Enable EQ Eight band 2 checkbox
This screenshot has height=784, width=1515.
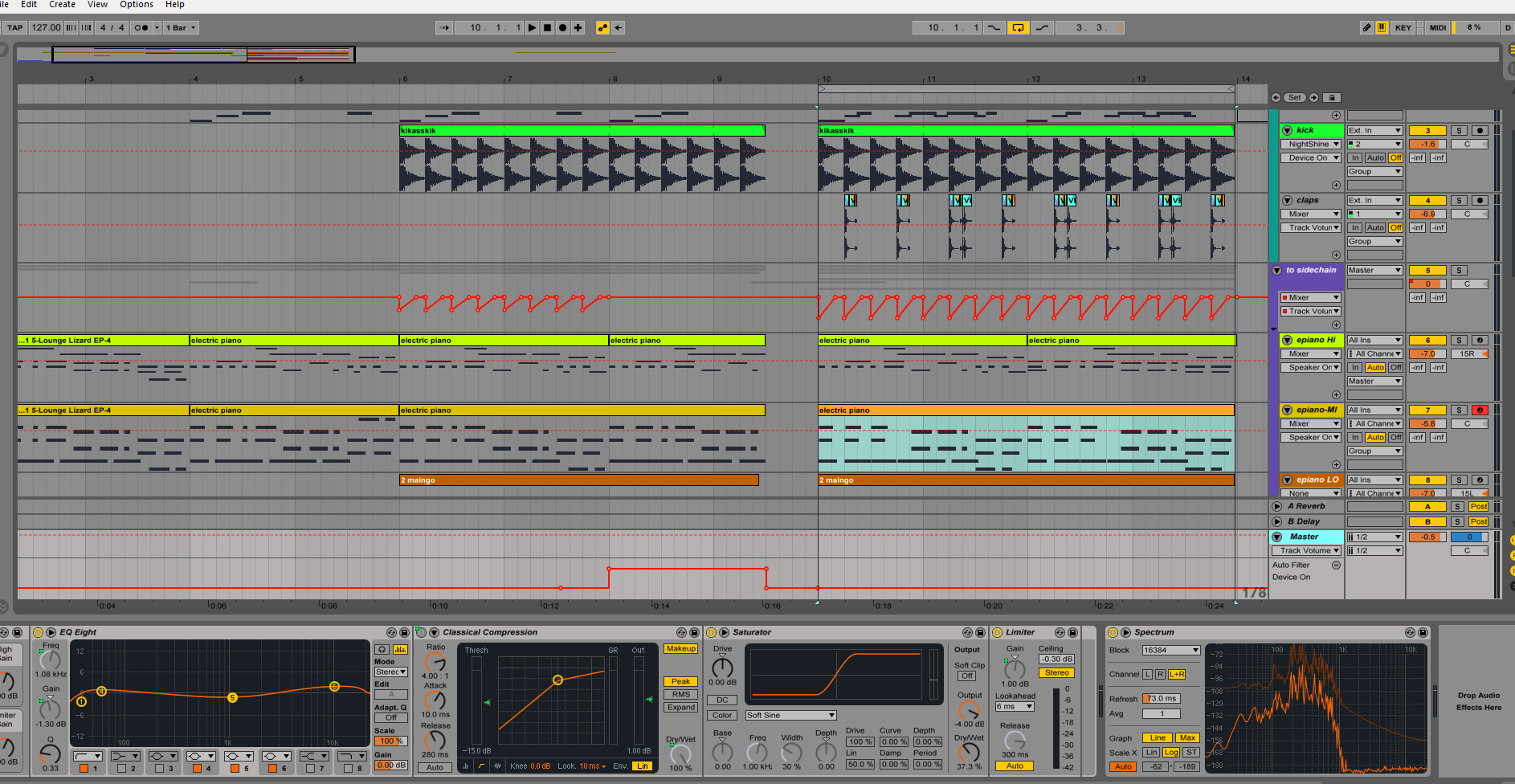121,768
